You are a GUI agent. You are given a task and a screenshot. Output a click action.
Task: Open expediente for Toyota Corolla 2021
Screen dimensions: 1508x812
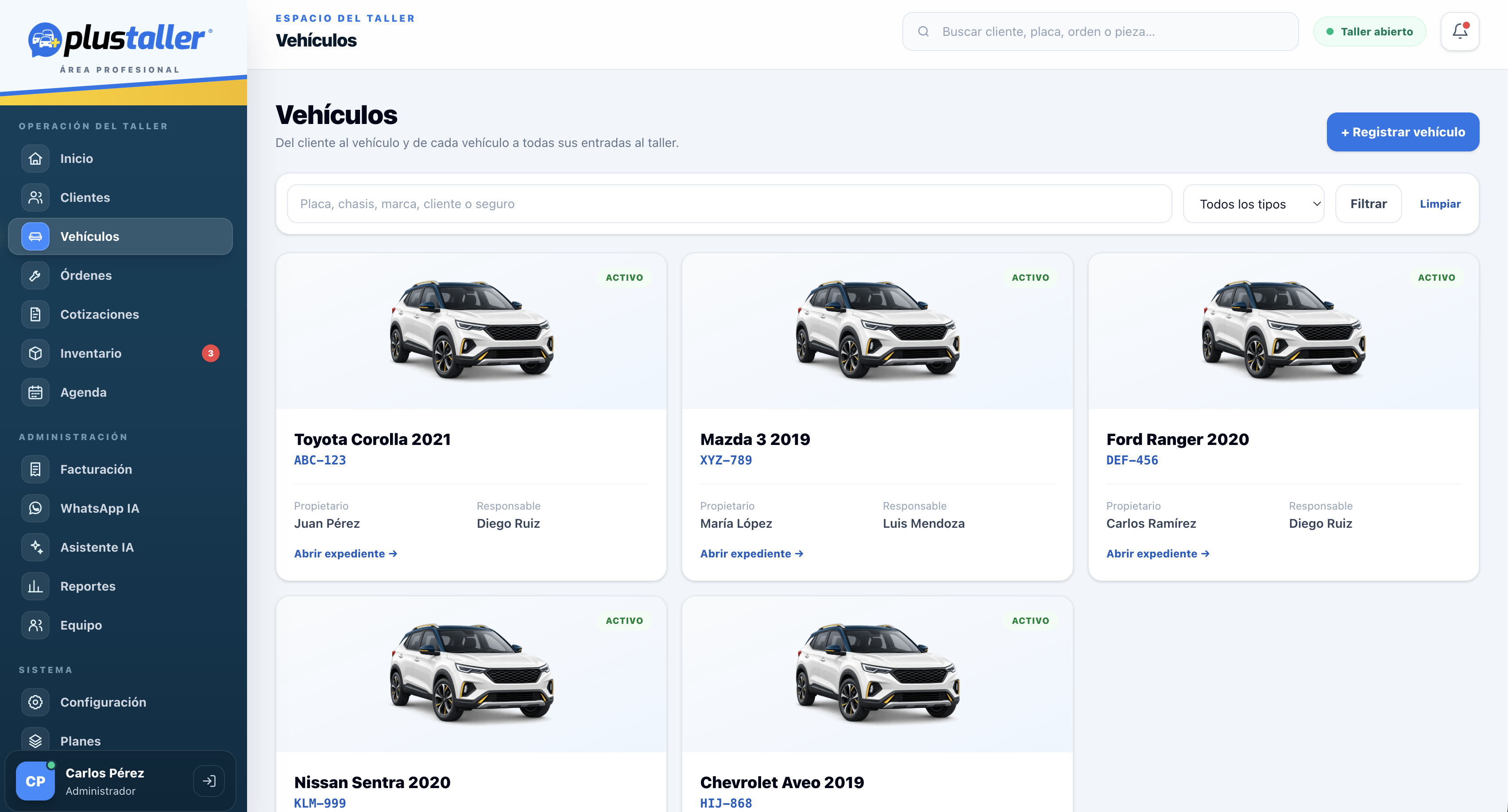coord(345,553)
